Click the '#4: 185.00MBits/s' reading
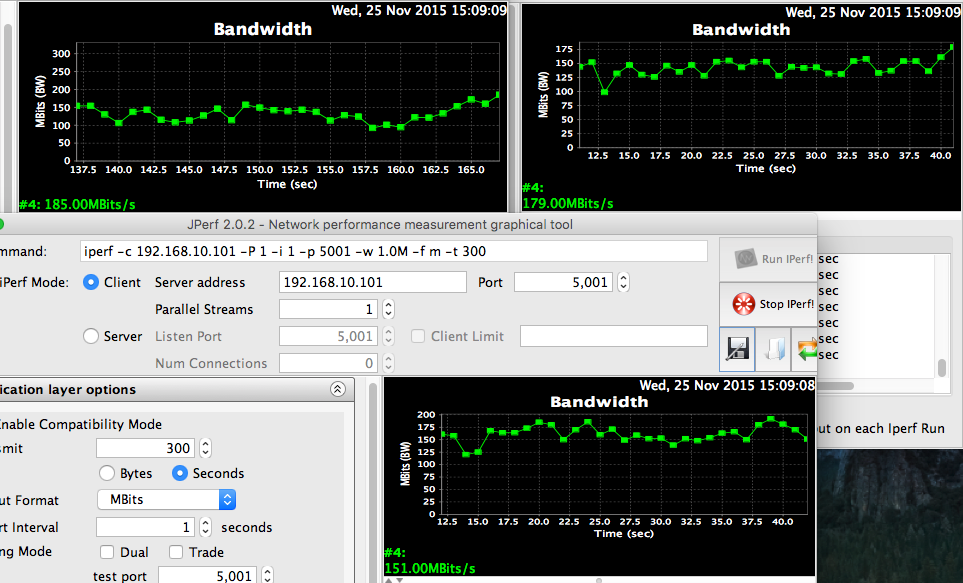 77,204
